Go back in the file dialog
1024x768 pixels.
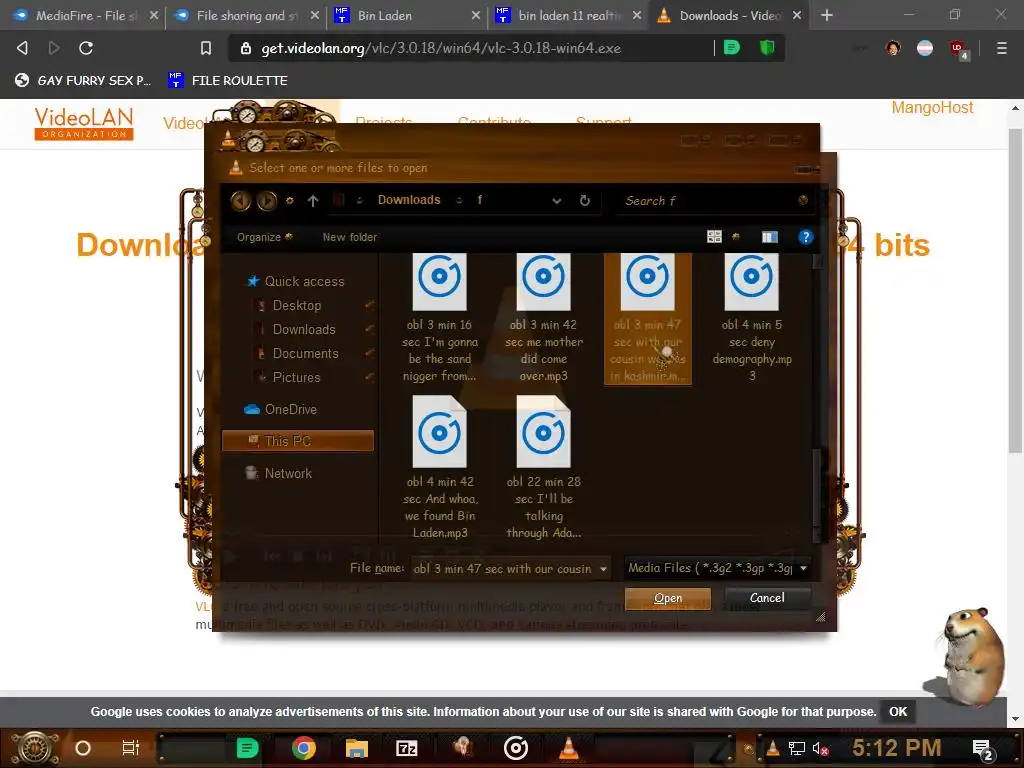click(x=241, y=200)
